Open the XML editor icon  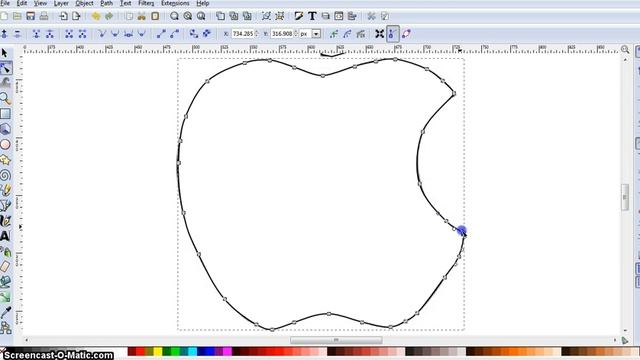(x=339, y=16)
